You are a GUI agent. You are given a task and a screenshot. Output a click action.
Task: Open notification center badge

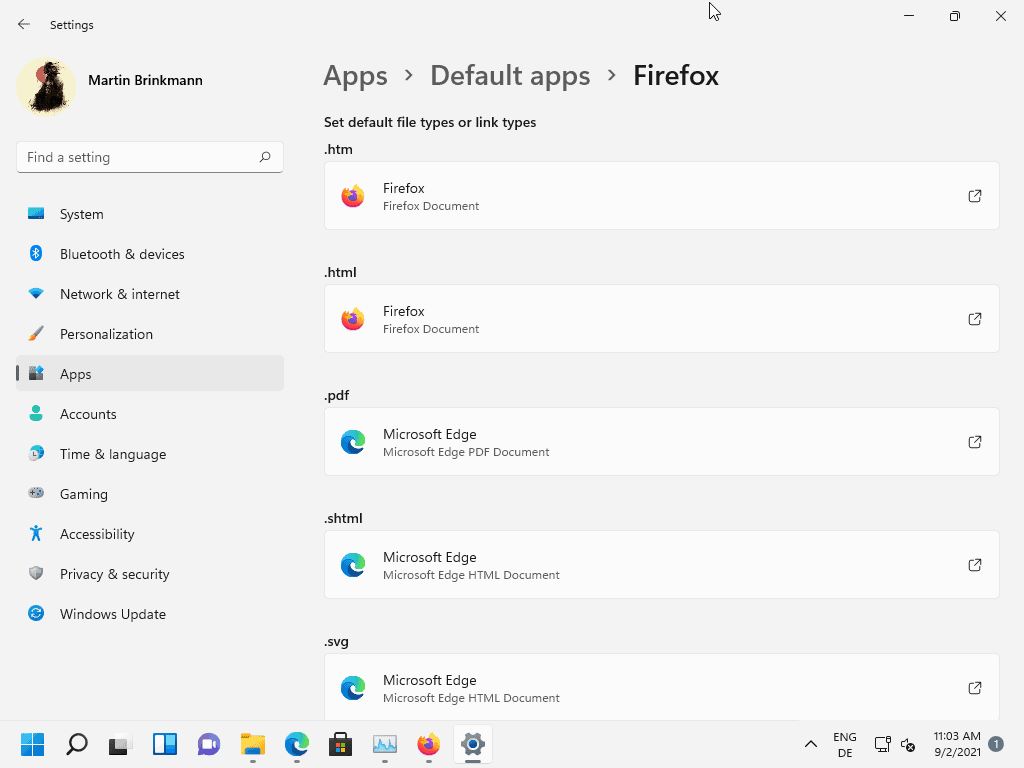tap(996, 744)
